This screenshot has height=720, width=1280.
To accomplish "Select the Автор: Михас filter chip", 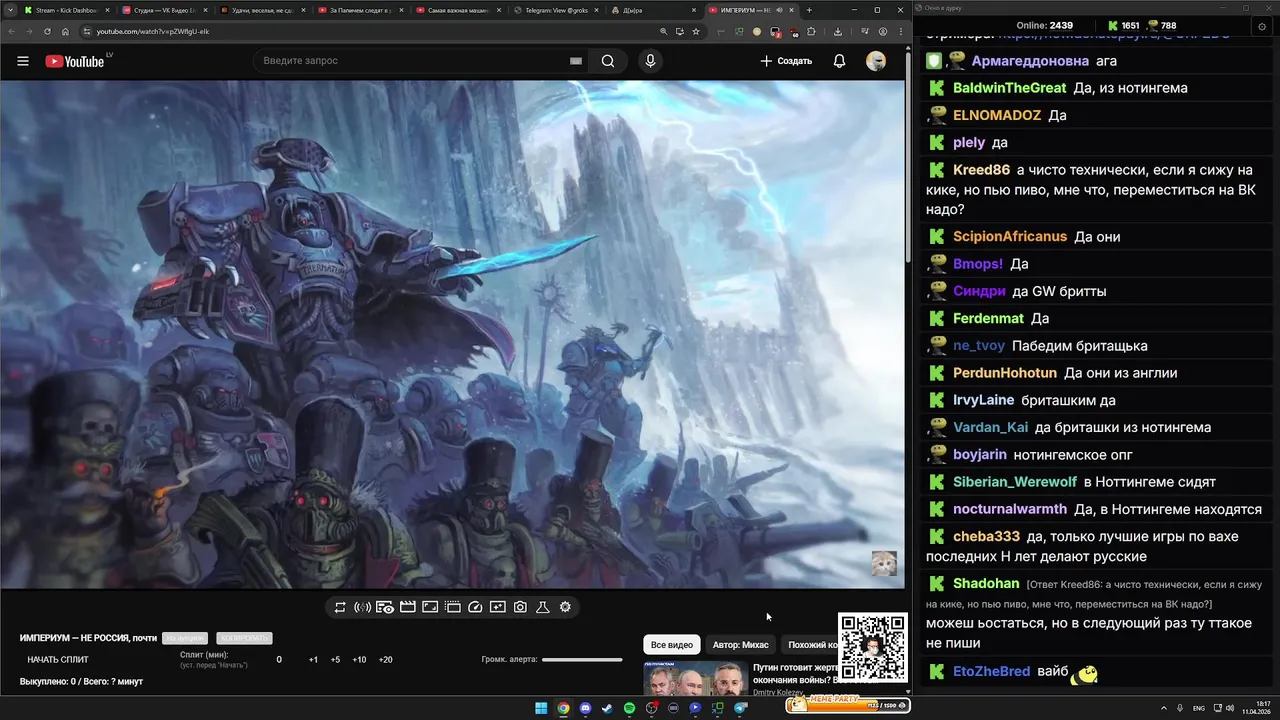I will 740,645.
